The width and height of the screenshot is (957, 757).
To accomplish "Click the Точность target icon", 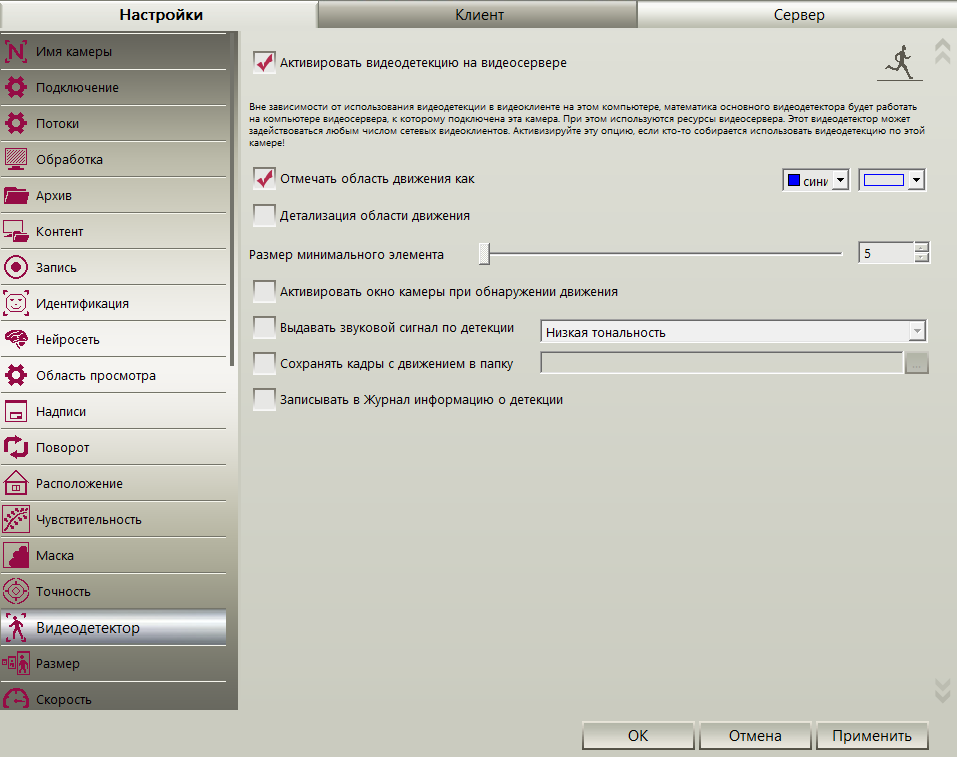I will click(x=16, y=592).
